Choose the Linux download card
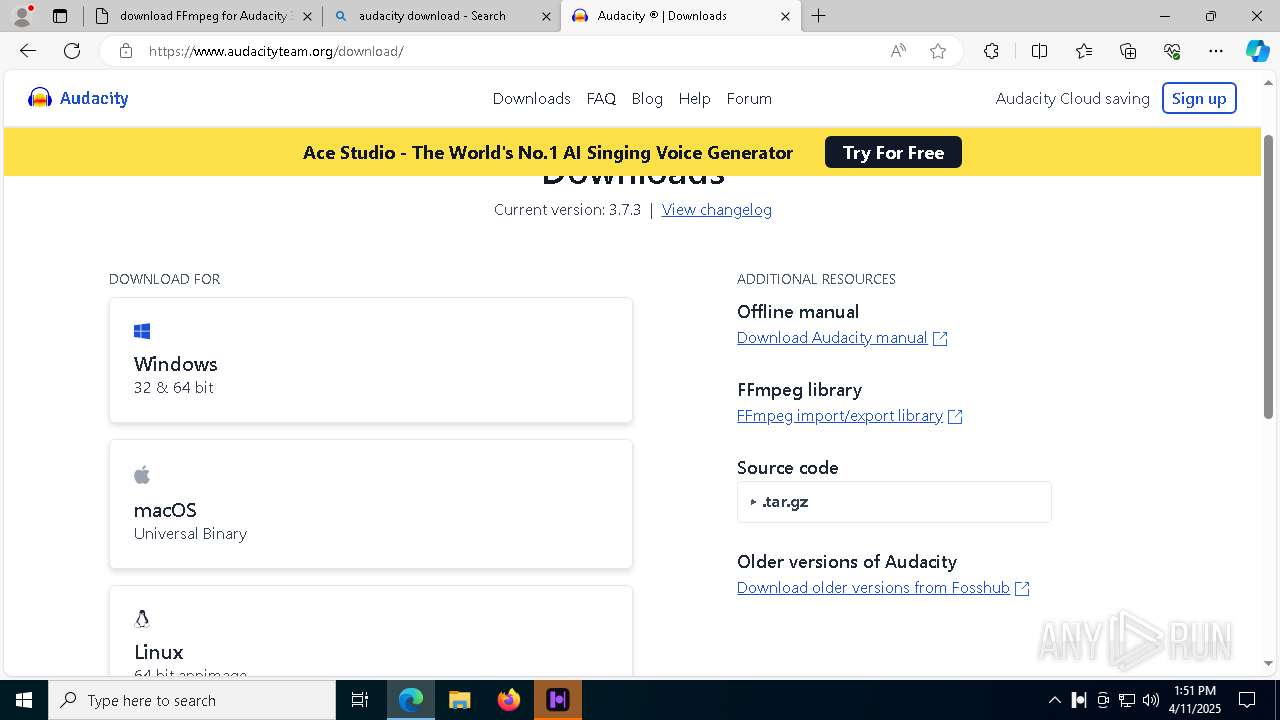The image size is (1280, 720). [x=371, y=631]
